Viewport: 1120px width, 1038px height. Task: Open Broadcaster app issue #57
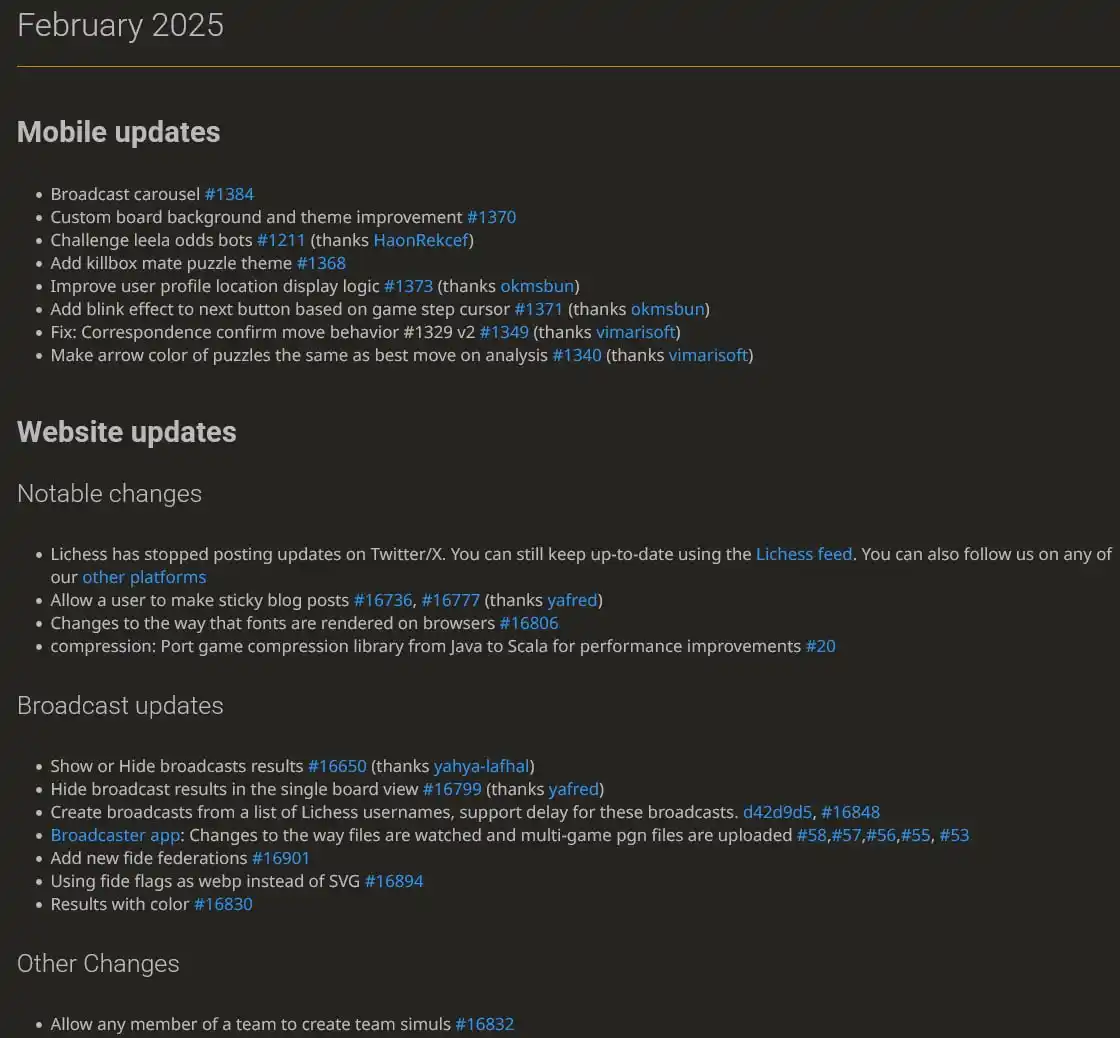846,835
